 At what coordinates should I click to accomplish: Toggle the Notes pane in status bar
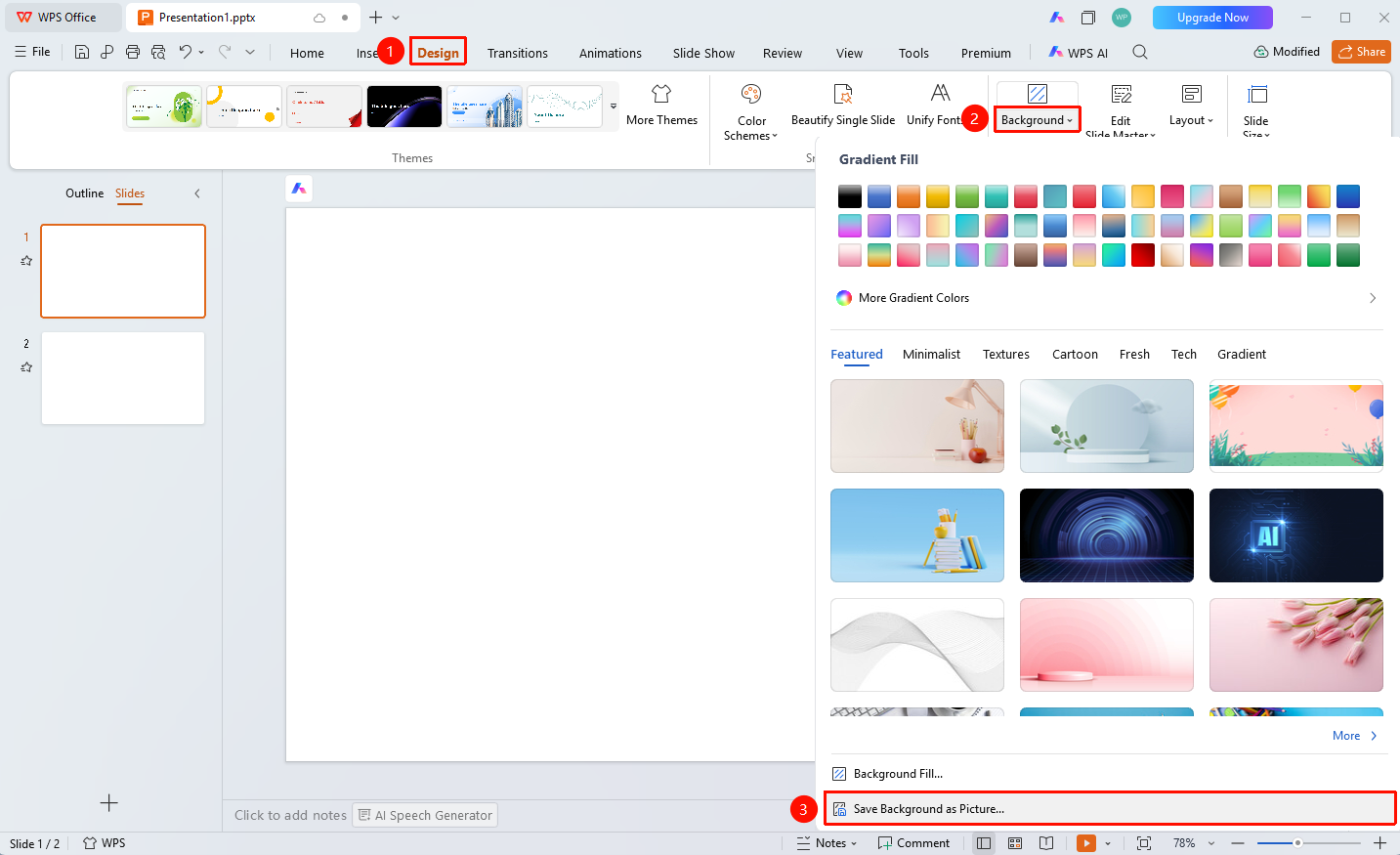tap(827, 843)
